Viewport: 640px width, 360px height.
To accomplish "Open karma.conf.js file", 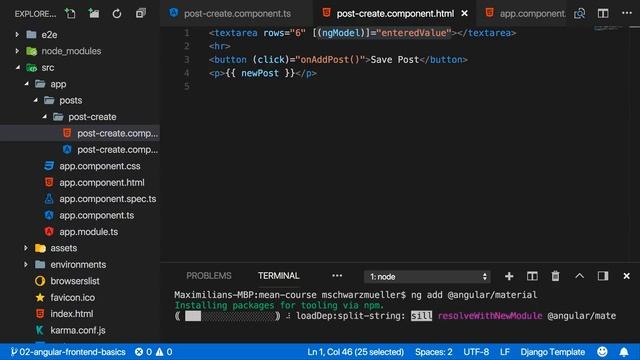I will [80, 330].
